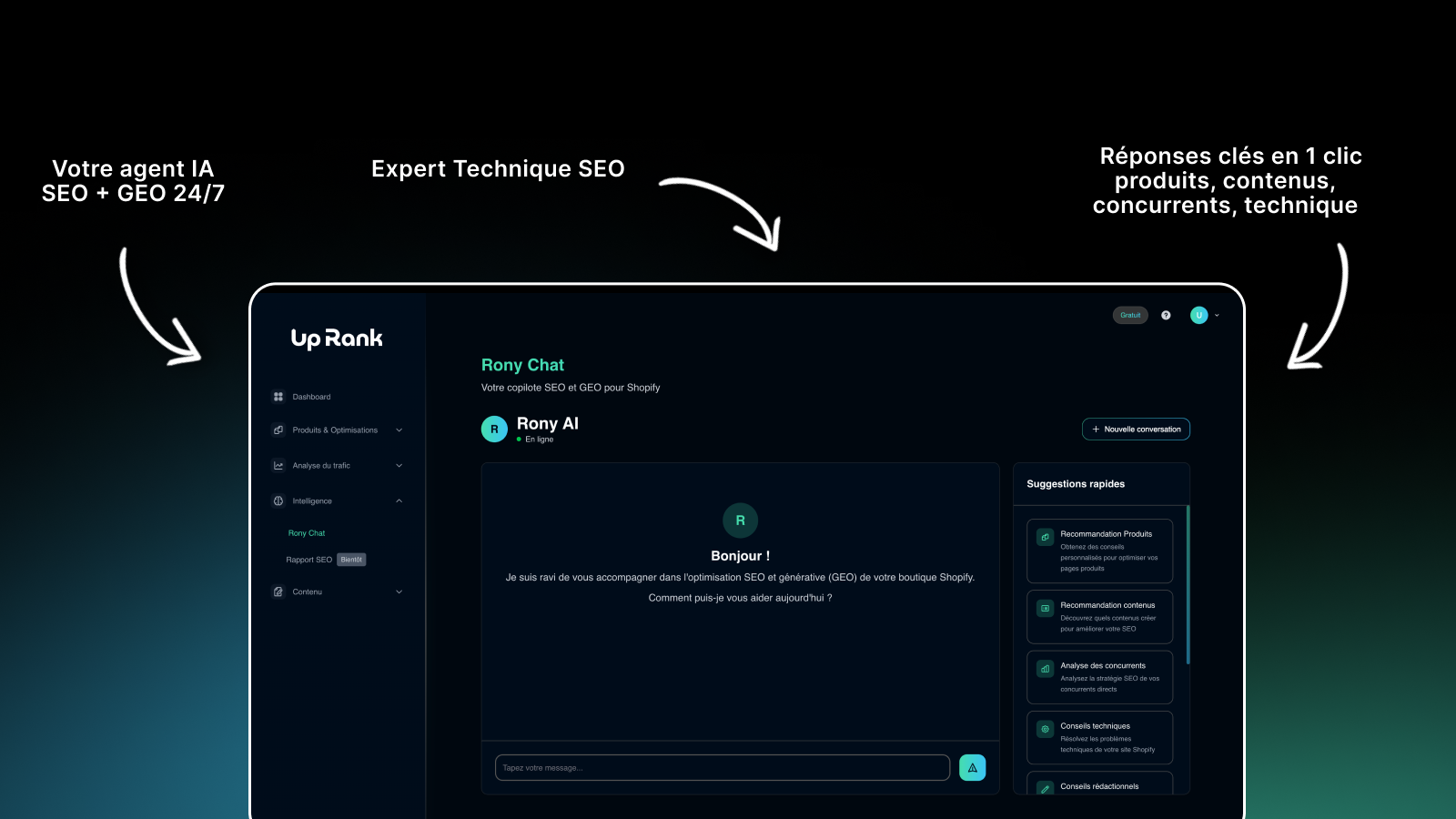The width and height of the screenshot is (1456, 819).
Task: Click the Conseils techniques card icon
Action: pyautogui.click(x=1045, y=729)
